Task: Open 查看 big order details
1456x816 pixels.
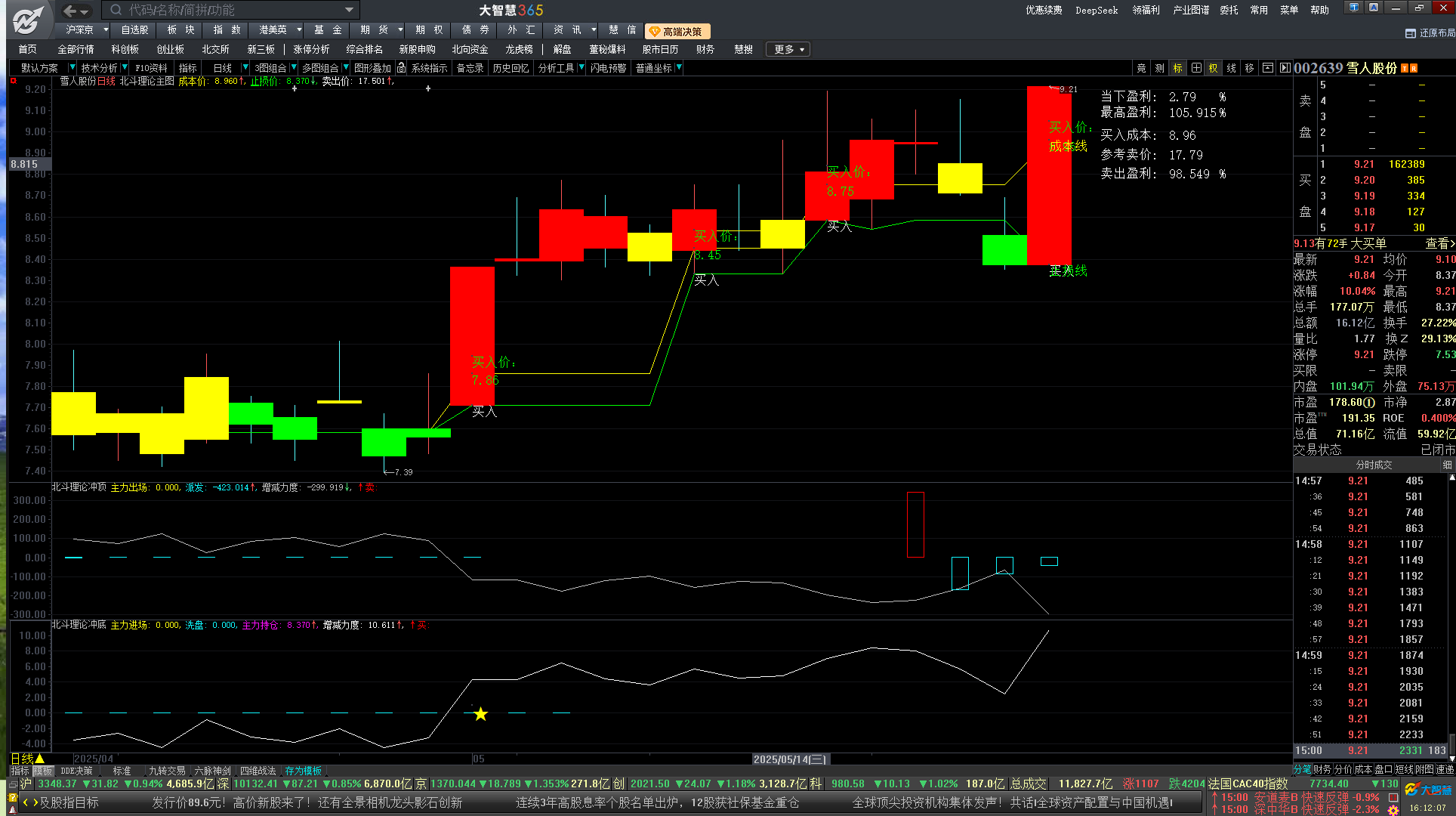Action: coord(1439,243)
